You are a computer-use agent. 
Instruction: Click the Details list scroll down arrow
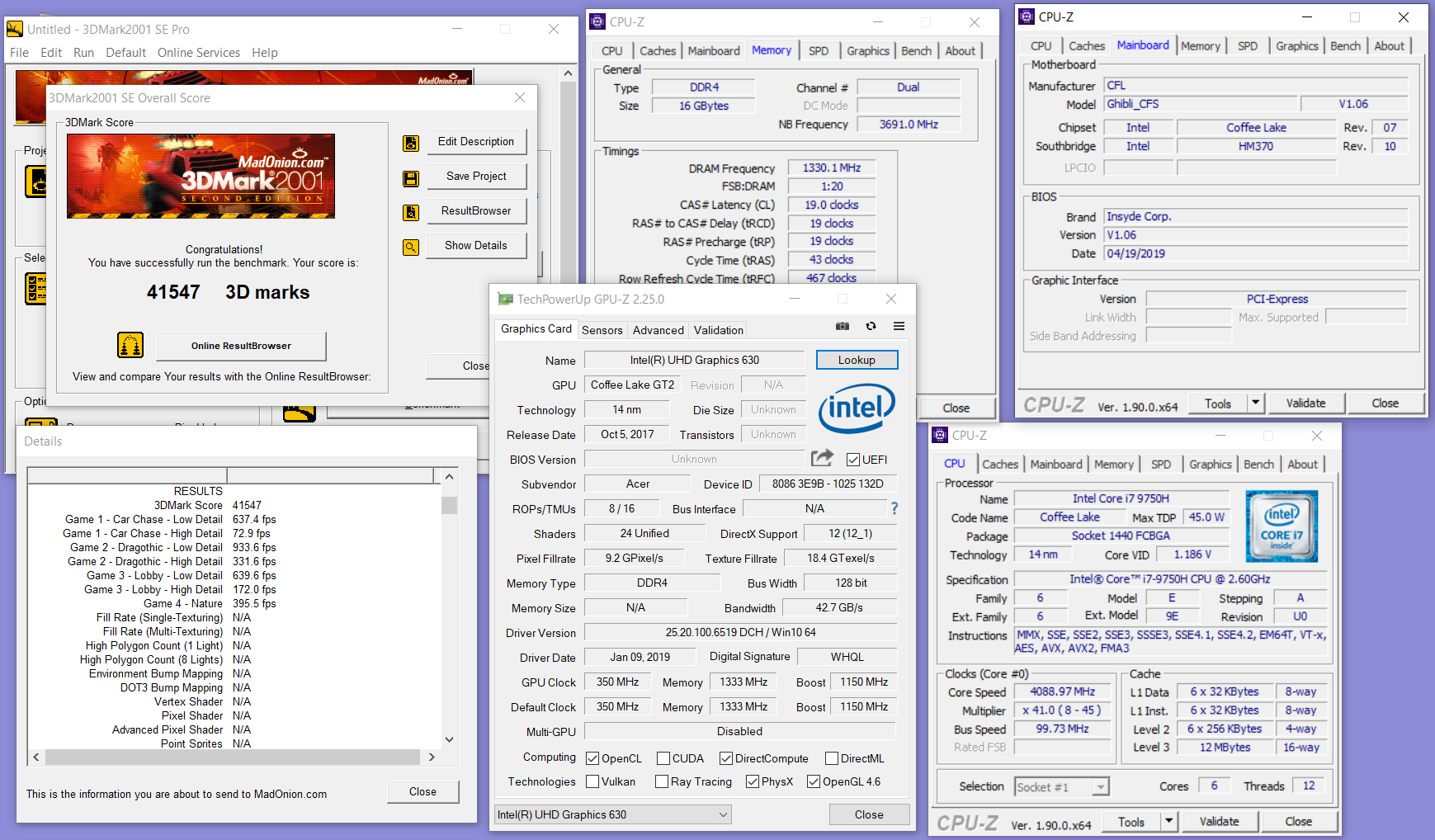[449, 740]
